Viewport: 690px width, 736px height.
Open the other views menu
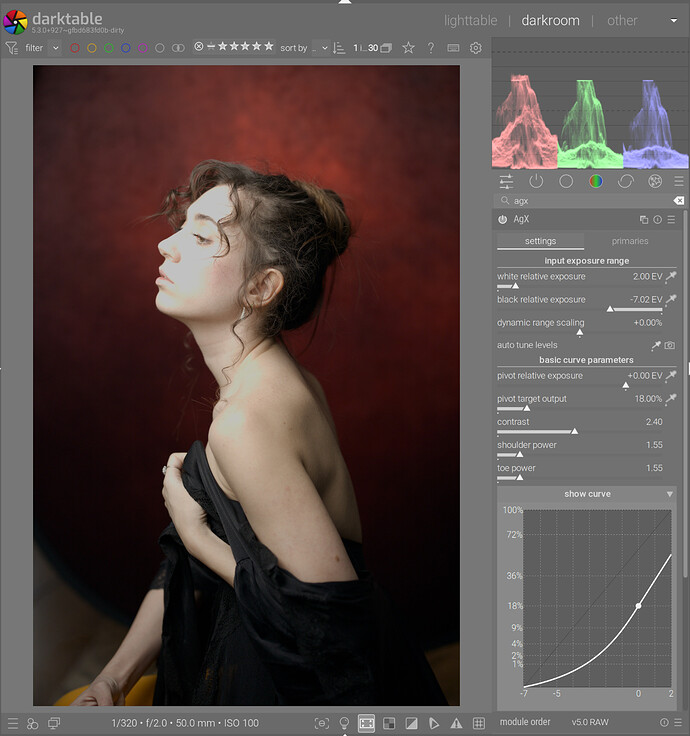622,20
